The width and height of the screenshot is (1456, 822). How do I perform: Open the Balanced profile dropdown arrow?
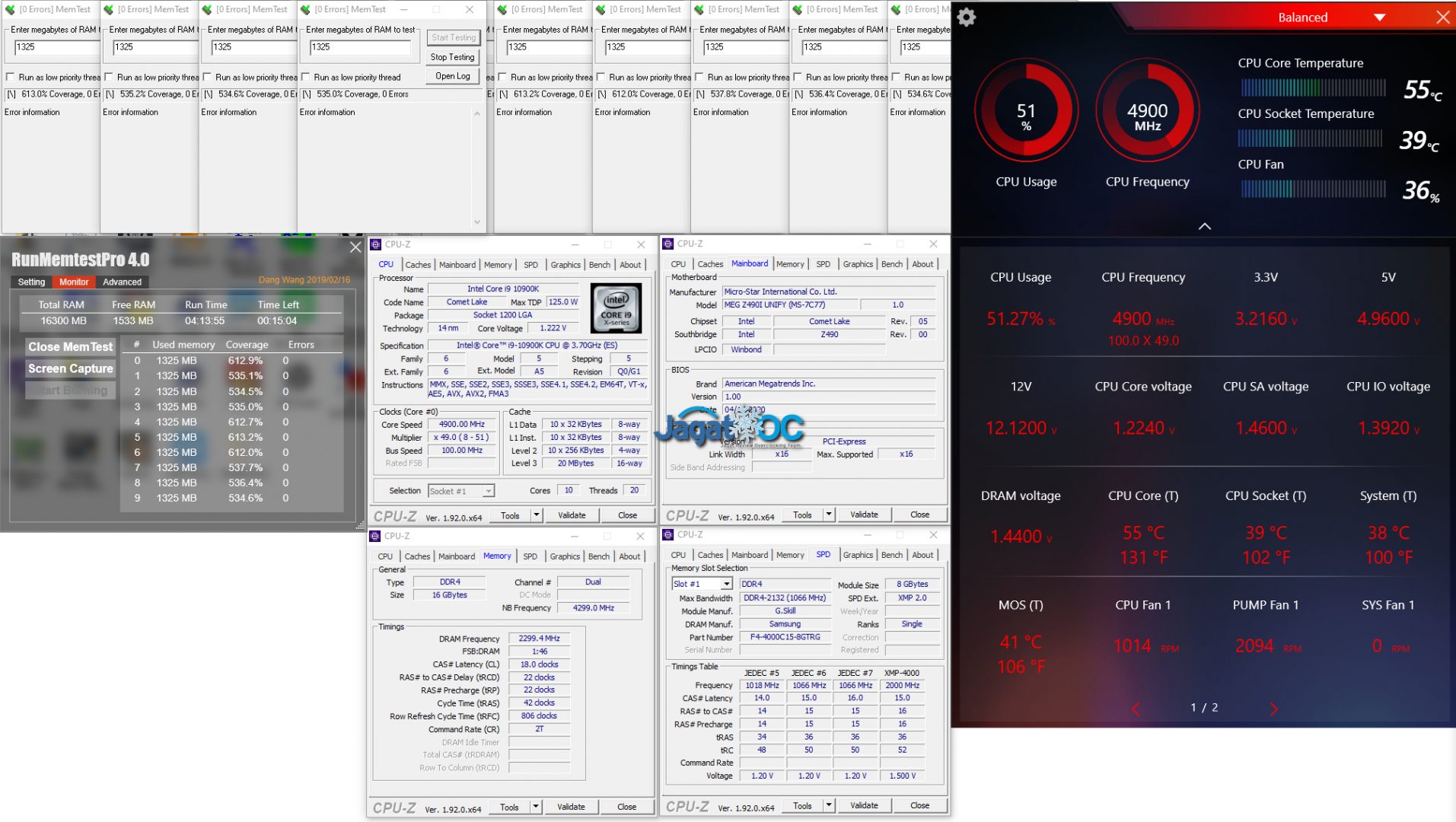tap(1379, 18)
